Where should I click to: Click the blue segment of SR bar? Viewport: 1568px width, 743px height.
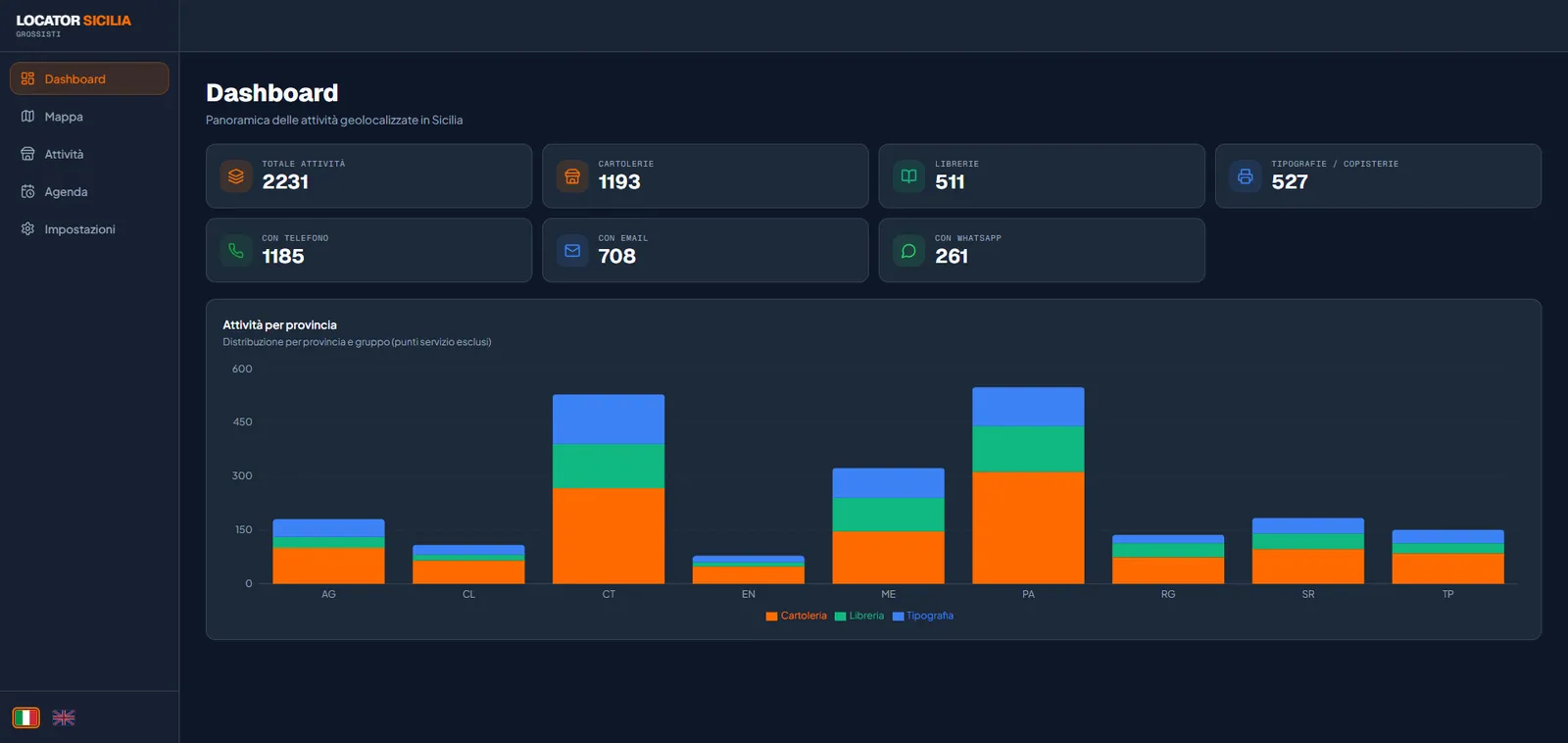click(x=1308, y=526)
